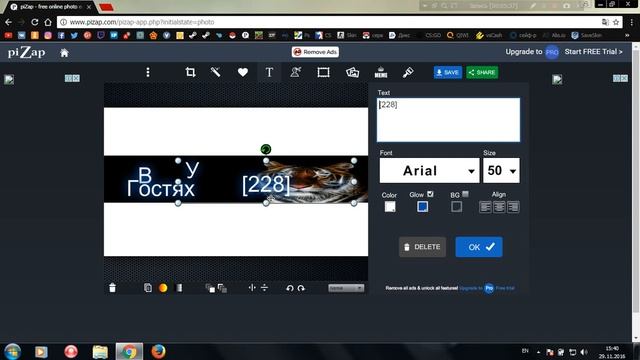
Task: Click the browser home button
Action: pyautogui.click(x=48, y=22)
